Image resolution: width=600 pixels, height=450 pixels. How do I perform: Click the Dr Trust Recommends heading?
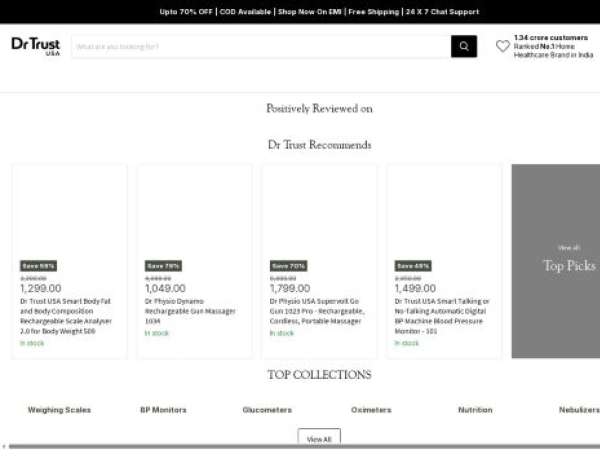(x=319, y=145)
